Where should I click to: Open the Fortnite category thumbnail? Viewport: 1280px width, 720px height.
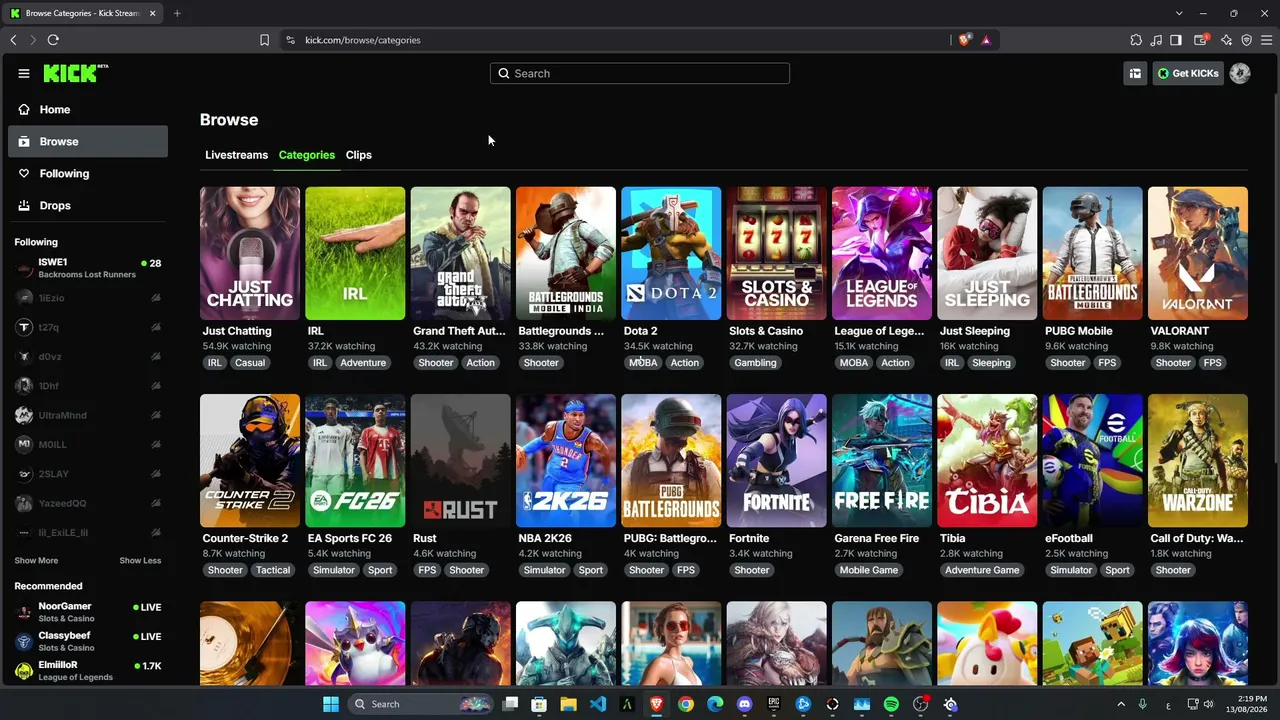(x=777, y=460)
